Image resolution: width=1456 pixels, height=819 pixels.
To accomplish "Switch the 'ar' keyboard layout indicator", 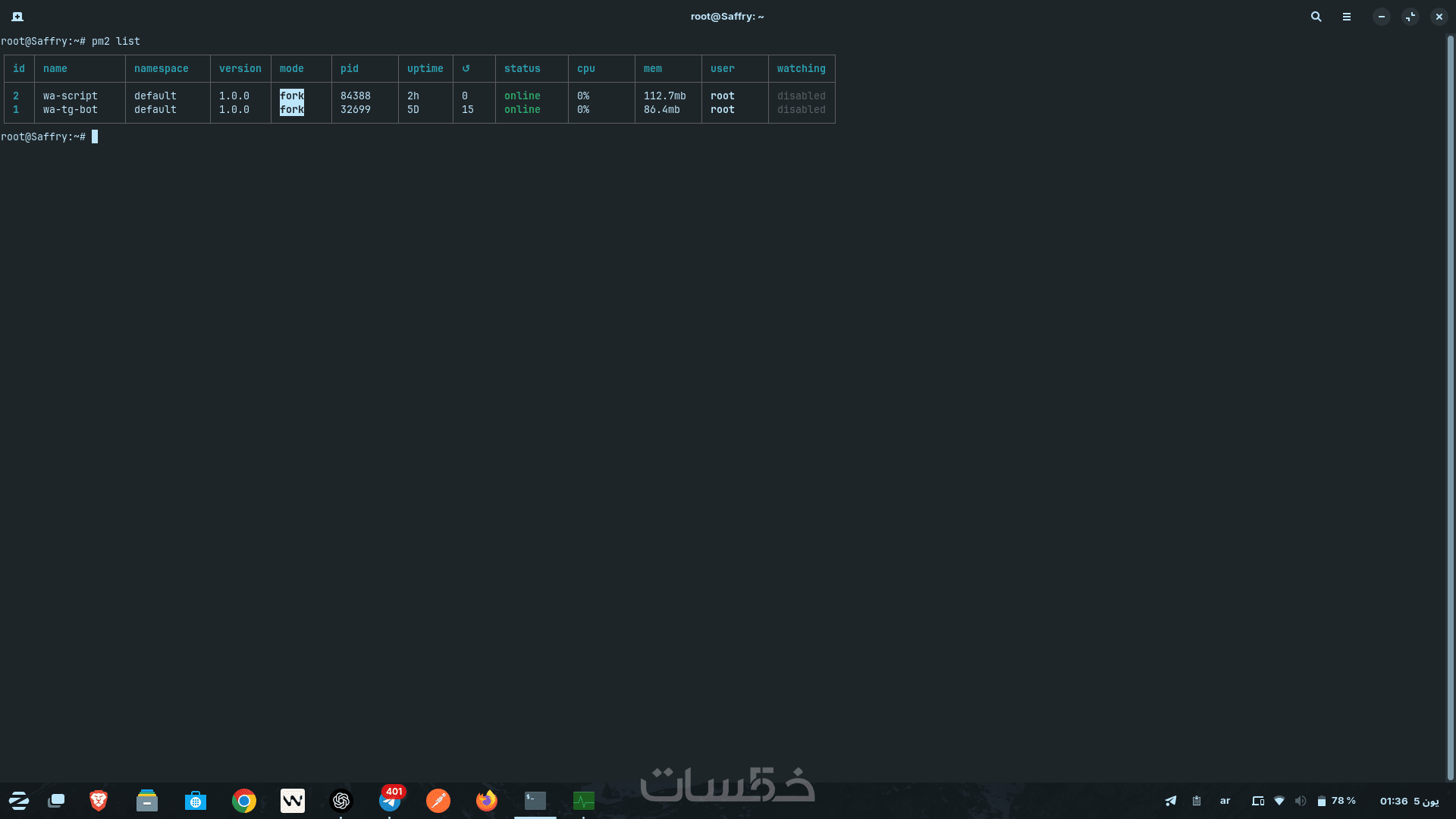I will tap(1225, 801).
